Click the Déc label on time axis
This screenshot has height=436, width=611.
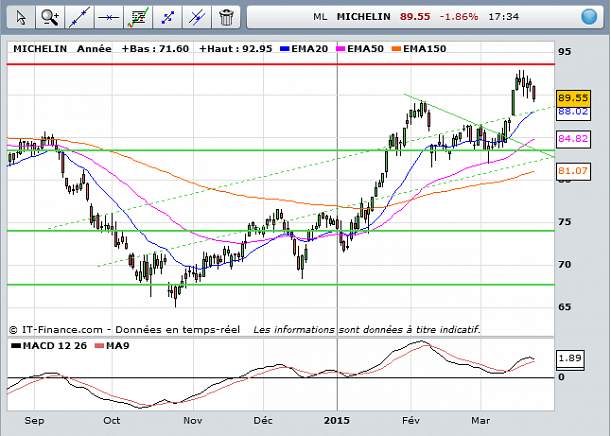tap(263, 421)
